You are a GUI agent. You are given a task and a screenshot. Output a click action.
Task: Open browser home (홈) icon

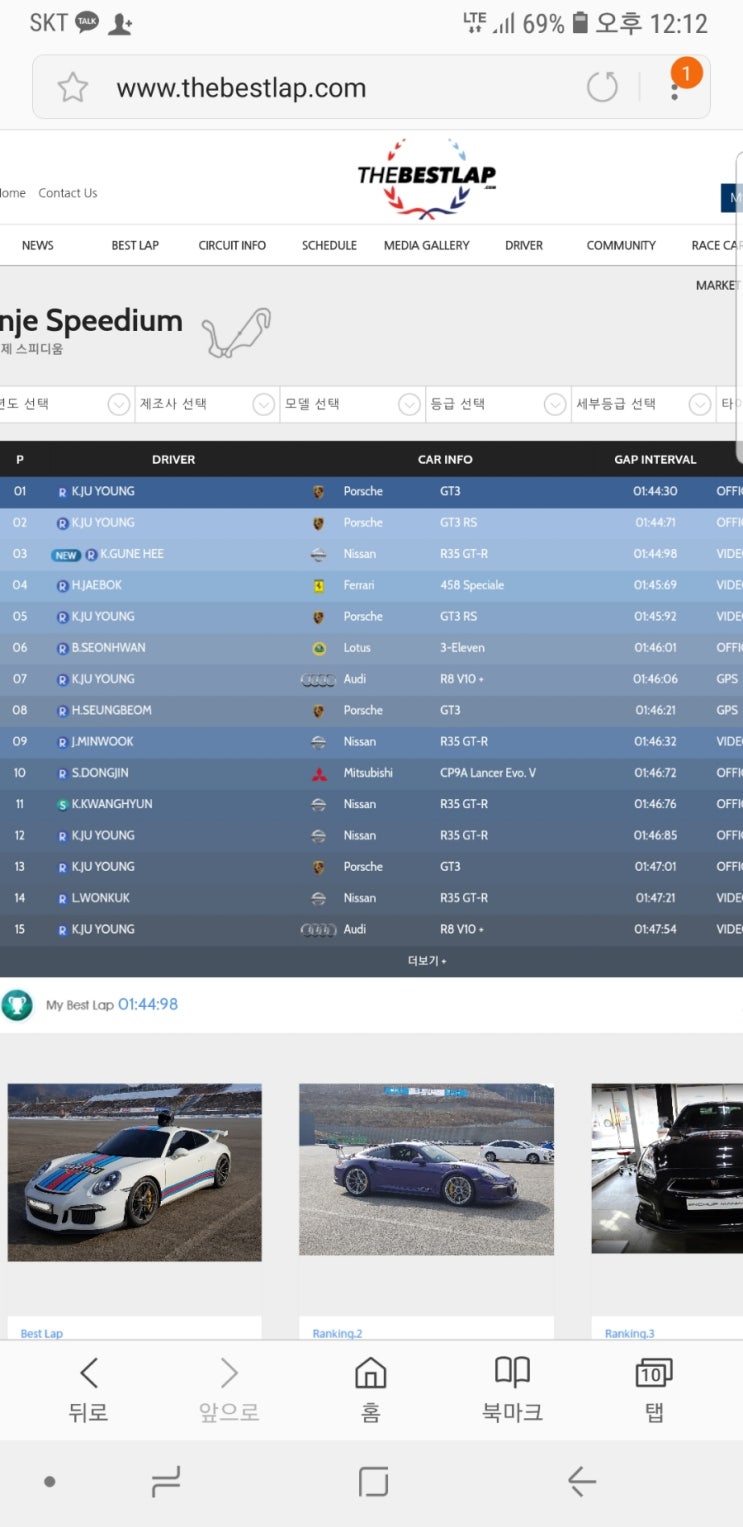[x=370, y=1389]
